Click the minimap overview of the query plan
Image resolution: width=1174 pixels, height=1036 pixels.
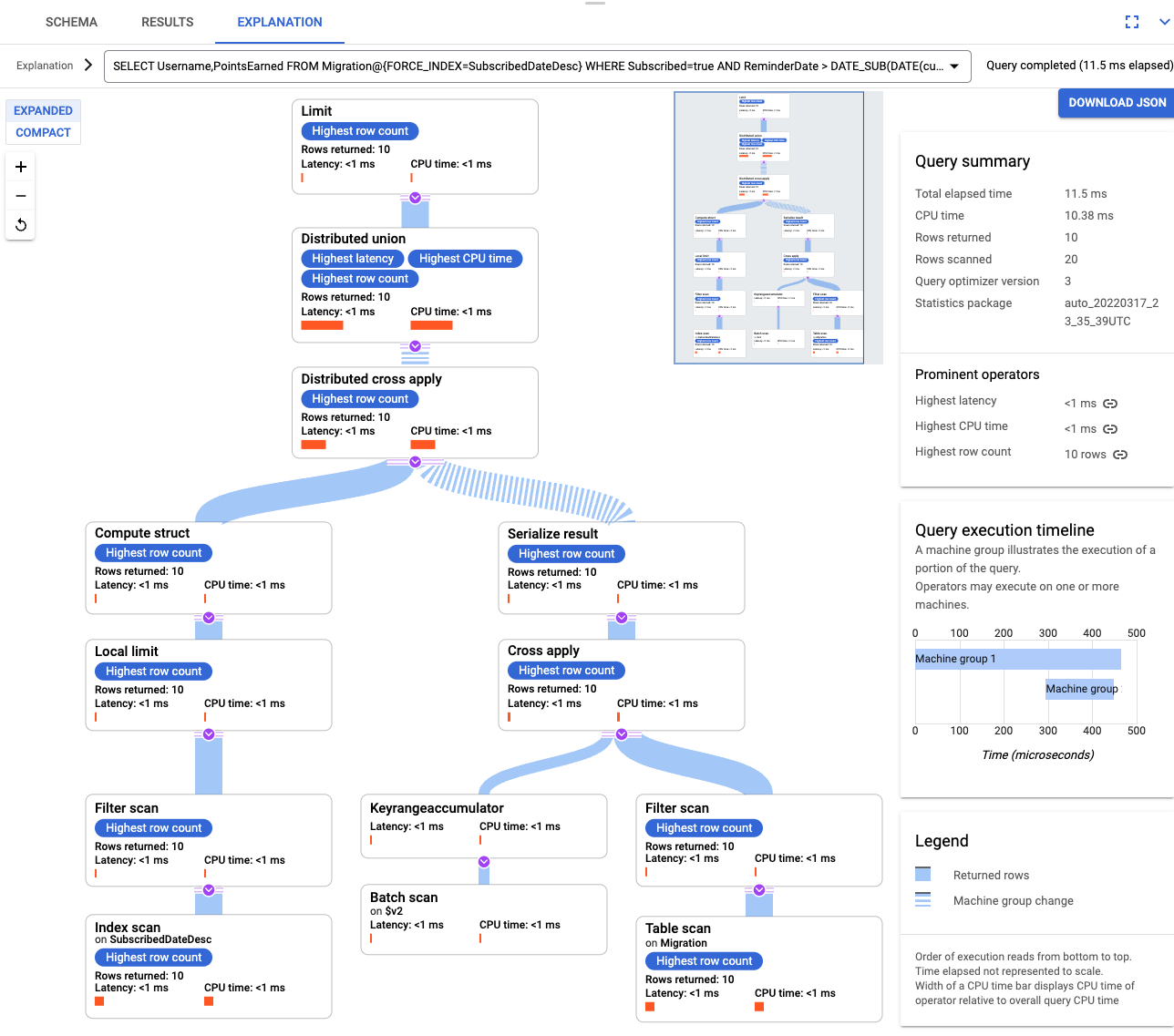click(x=775, y=226)
